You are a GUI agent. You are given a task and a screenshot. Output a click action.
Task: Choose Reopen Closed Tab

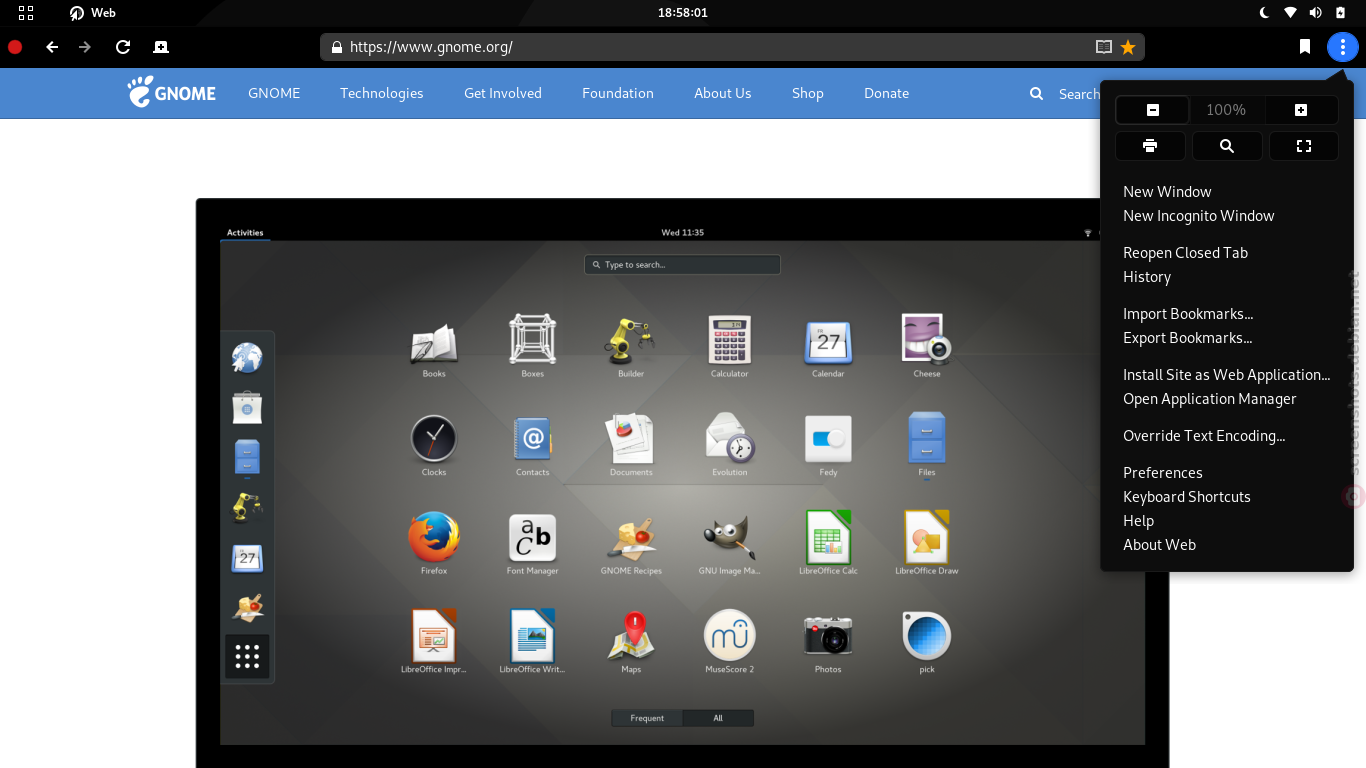click(1185, 253)
